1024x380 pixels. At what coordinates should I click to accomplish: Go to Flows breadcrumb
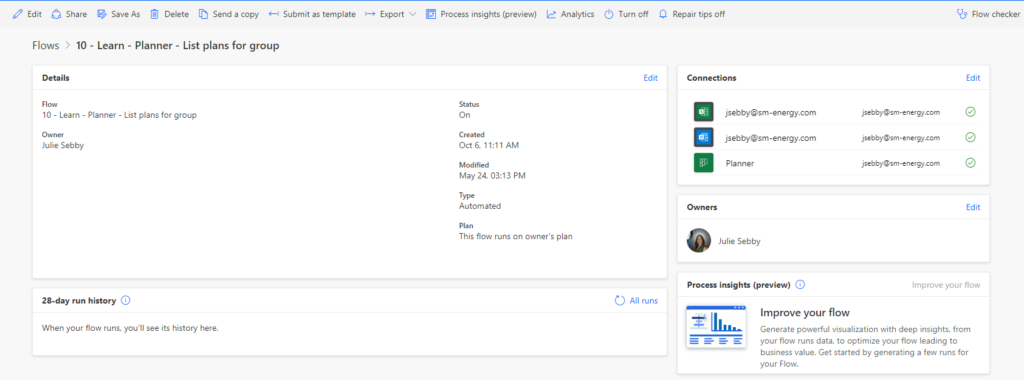click(44, 46)
